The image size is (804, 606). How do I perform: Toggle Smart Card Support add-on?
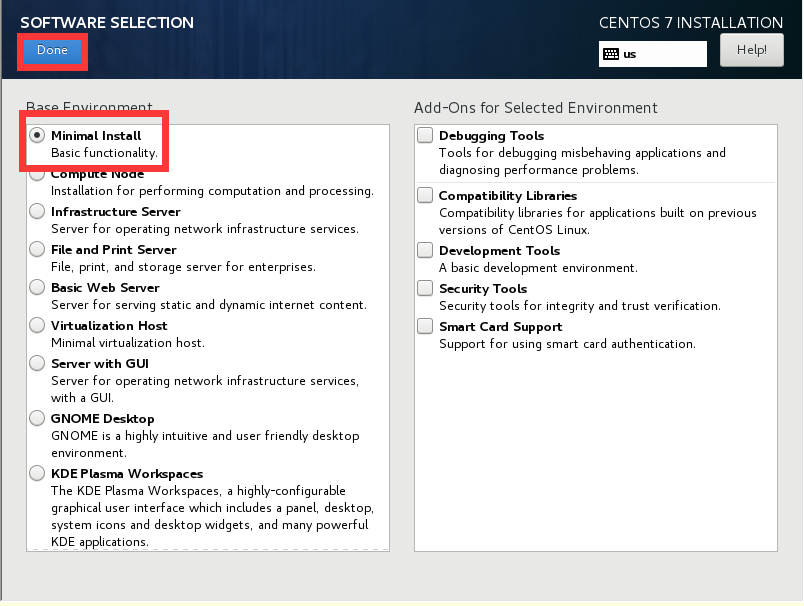(426, 327)
